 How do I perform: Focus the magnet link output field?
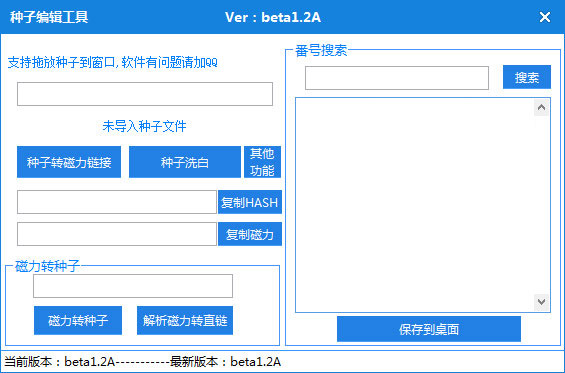point(117,234)
